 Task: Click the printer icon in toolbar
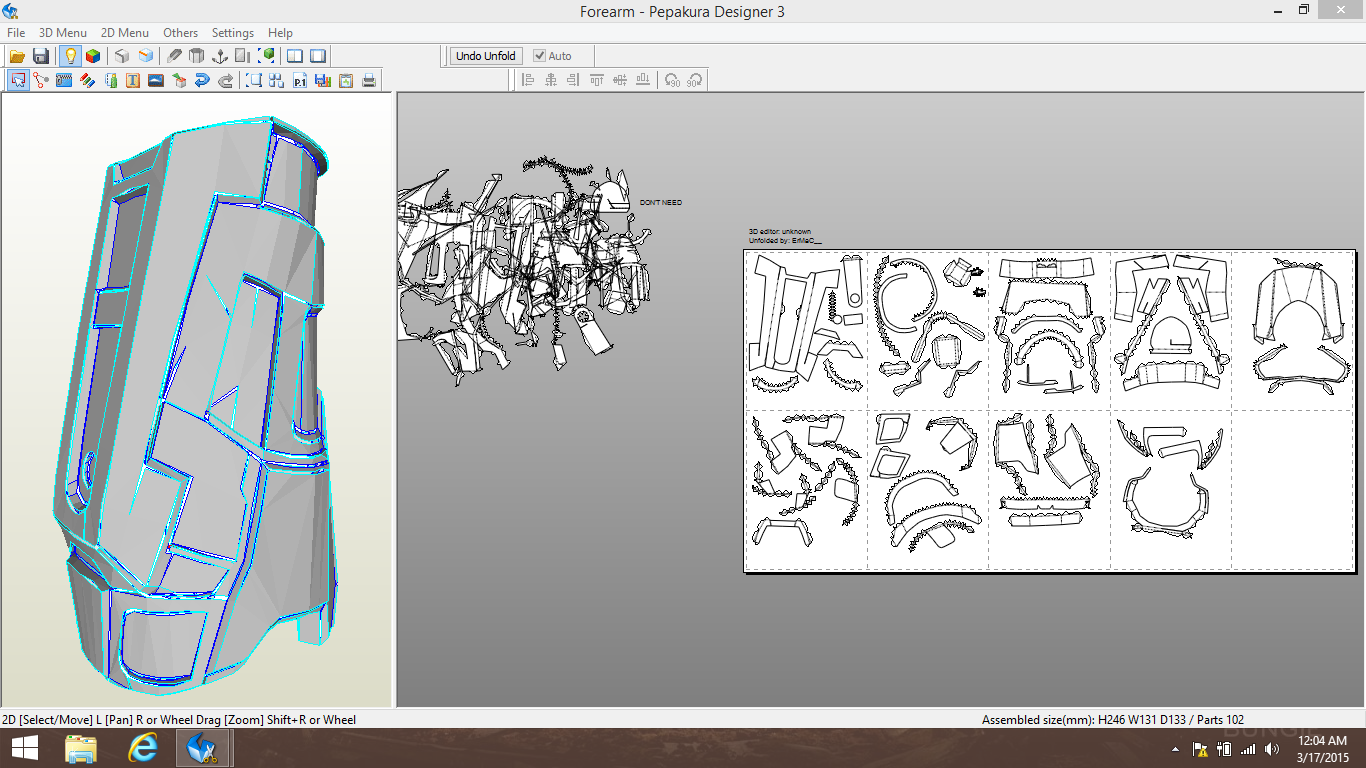point(369,81)
